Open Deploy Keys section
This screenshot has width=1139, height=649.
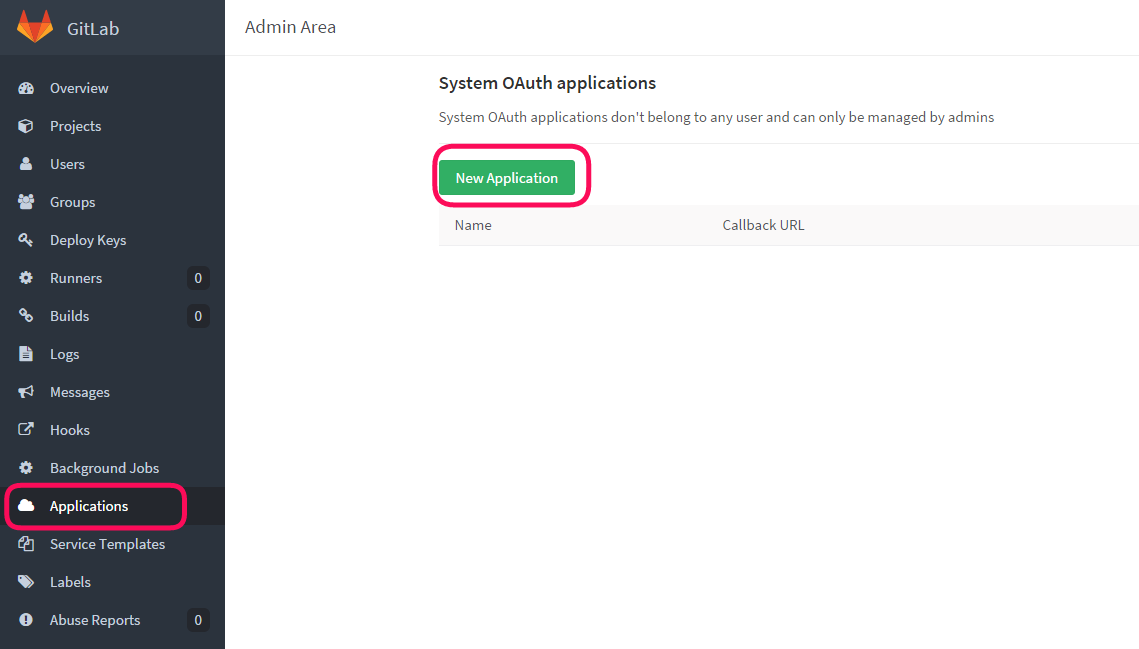click(x=88, y=240)
